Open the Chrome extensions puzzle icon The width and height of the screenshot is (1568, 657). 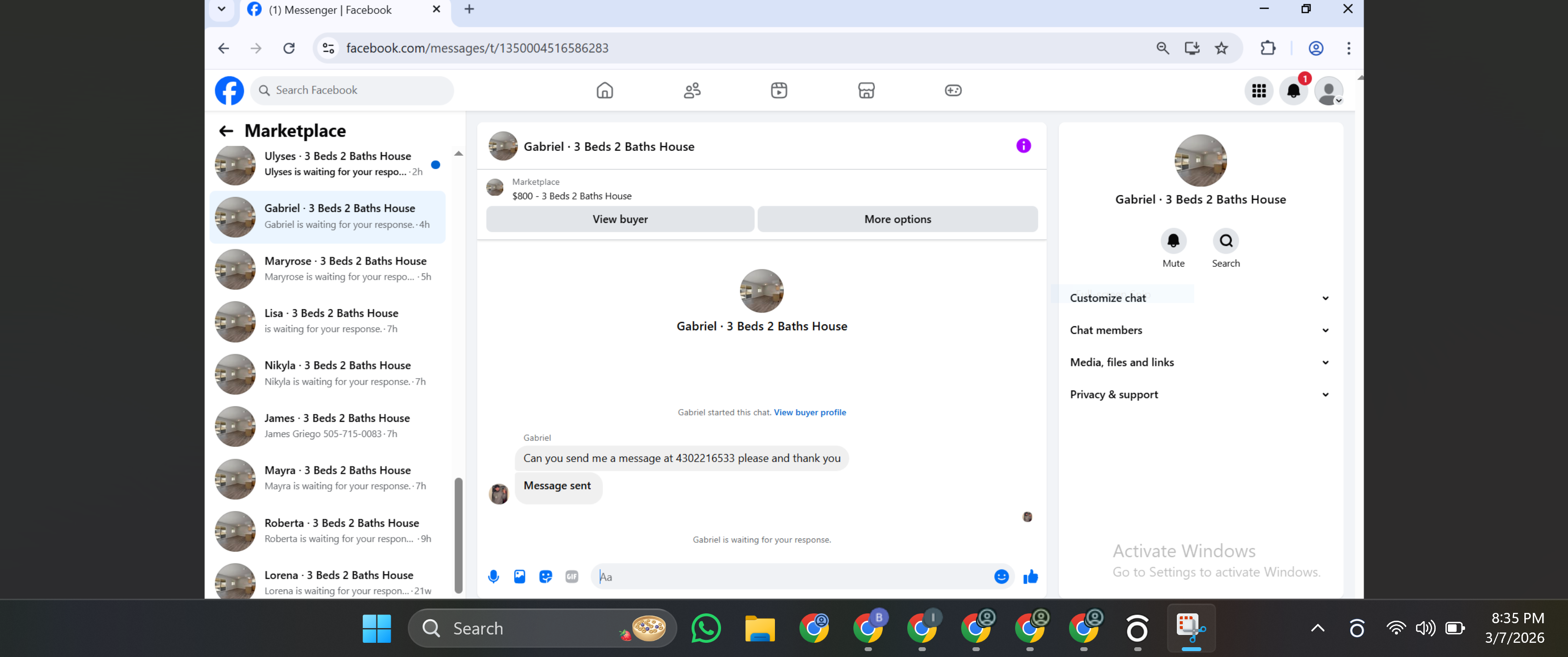click(1268, 48)
